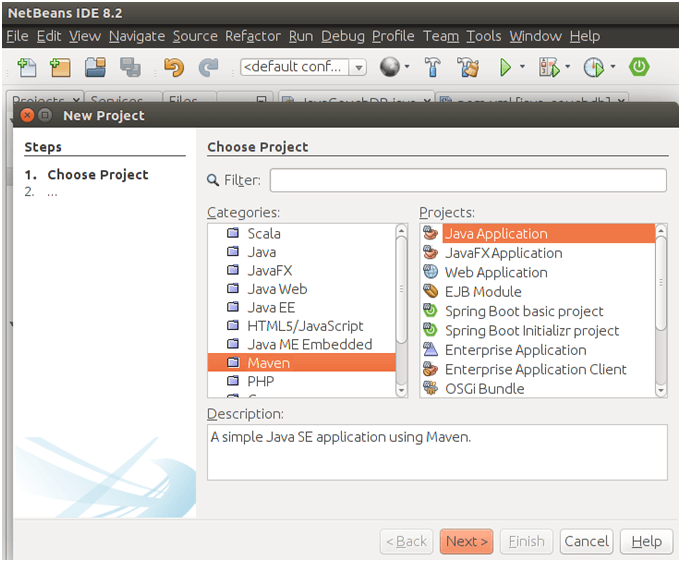The image size is (681, 562).
Task: Click the globe browser icon in toolbar
Action: pos(390,67)
